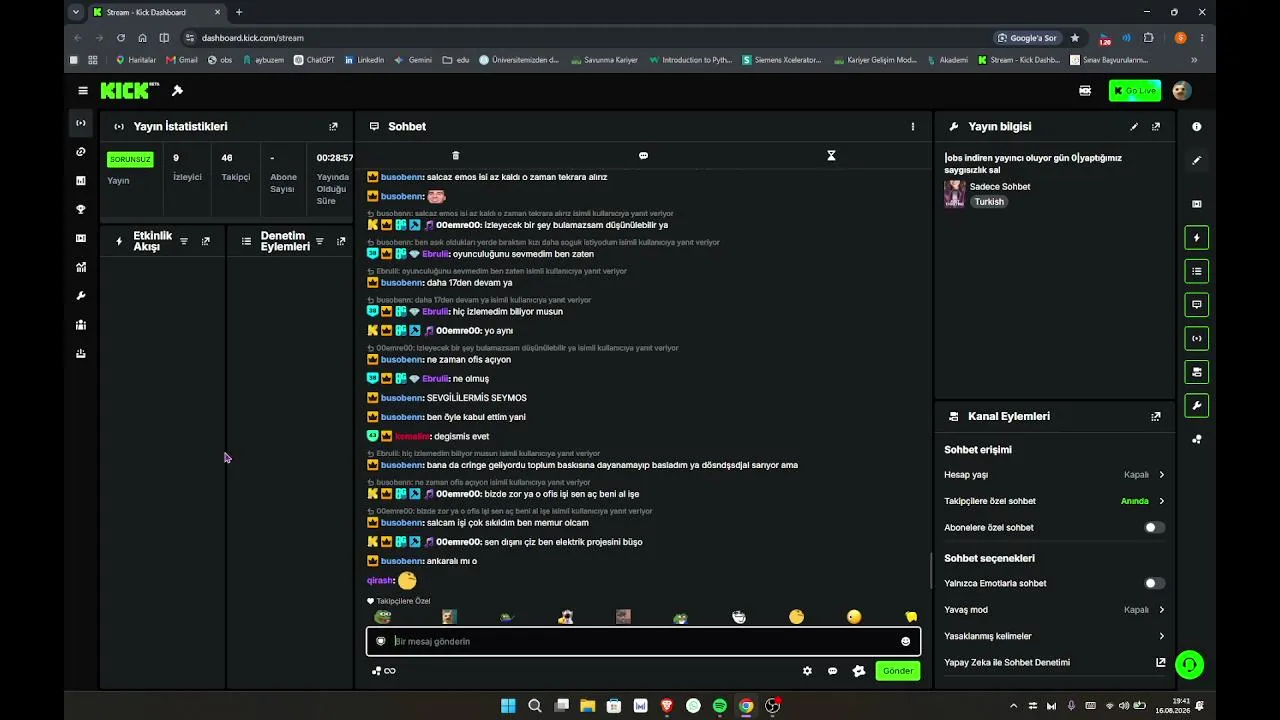Select the Pepe frog emote
The image size is (1280, 720).
click(382, 617)
